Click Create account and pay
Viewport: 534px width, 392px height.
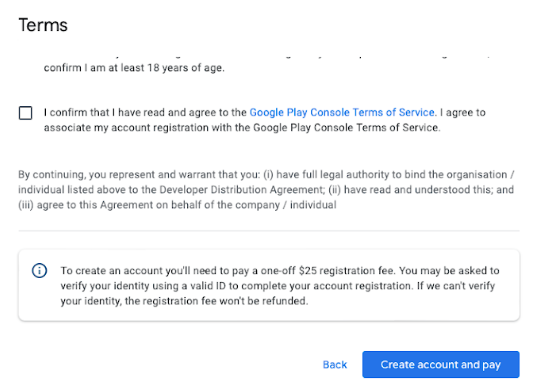(x=441, y=364)
